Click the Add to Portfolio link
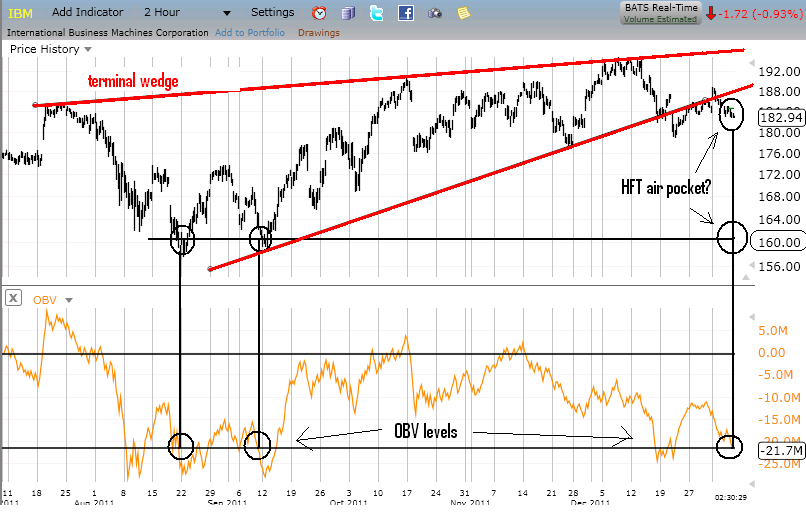 point(250,32)
